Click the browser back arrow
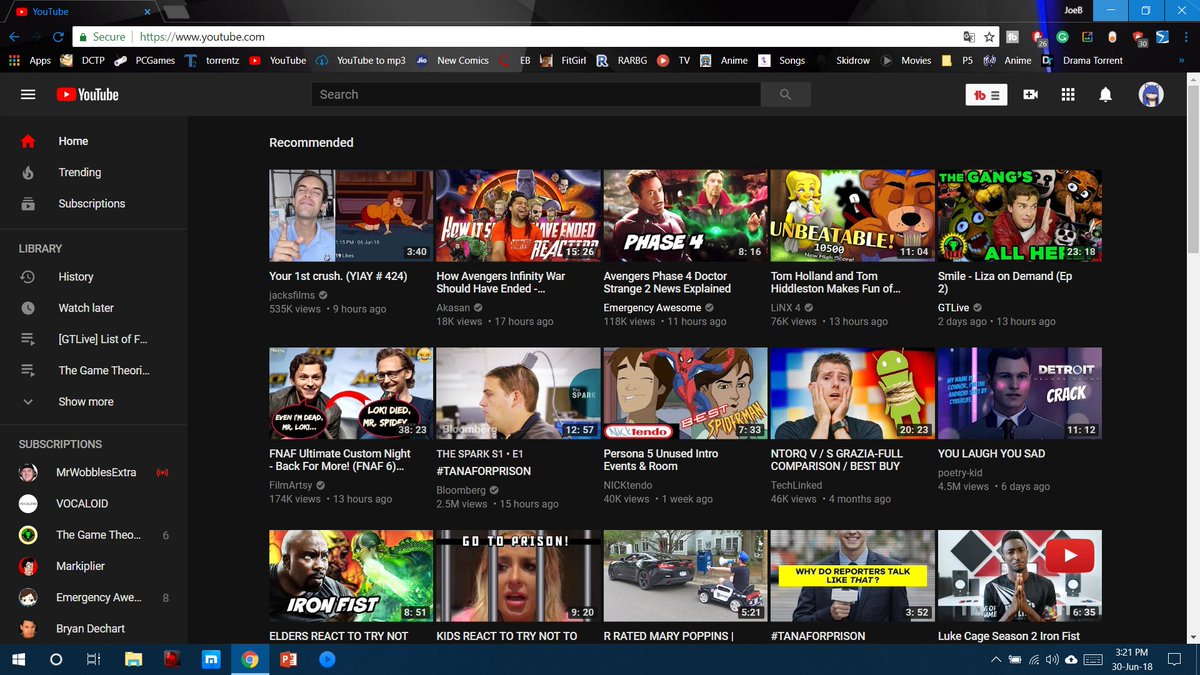This screenshot has width=1200, height=675. coord(14,37)
